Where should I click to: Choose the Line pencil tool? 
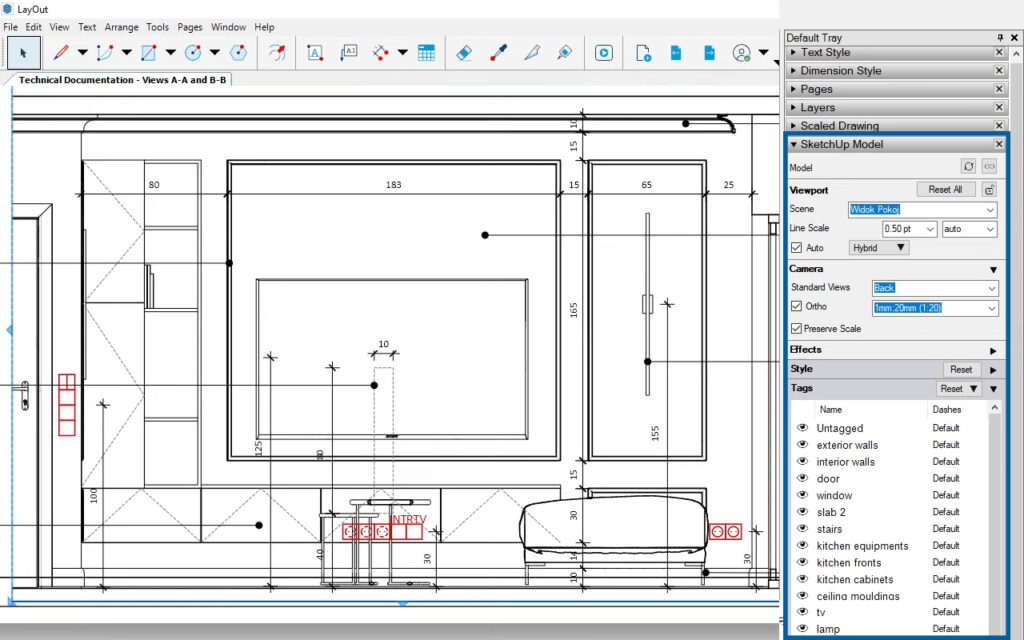60,52
